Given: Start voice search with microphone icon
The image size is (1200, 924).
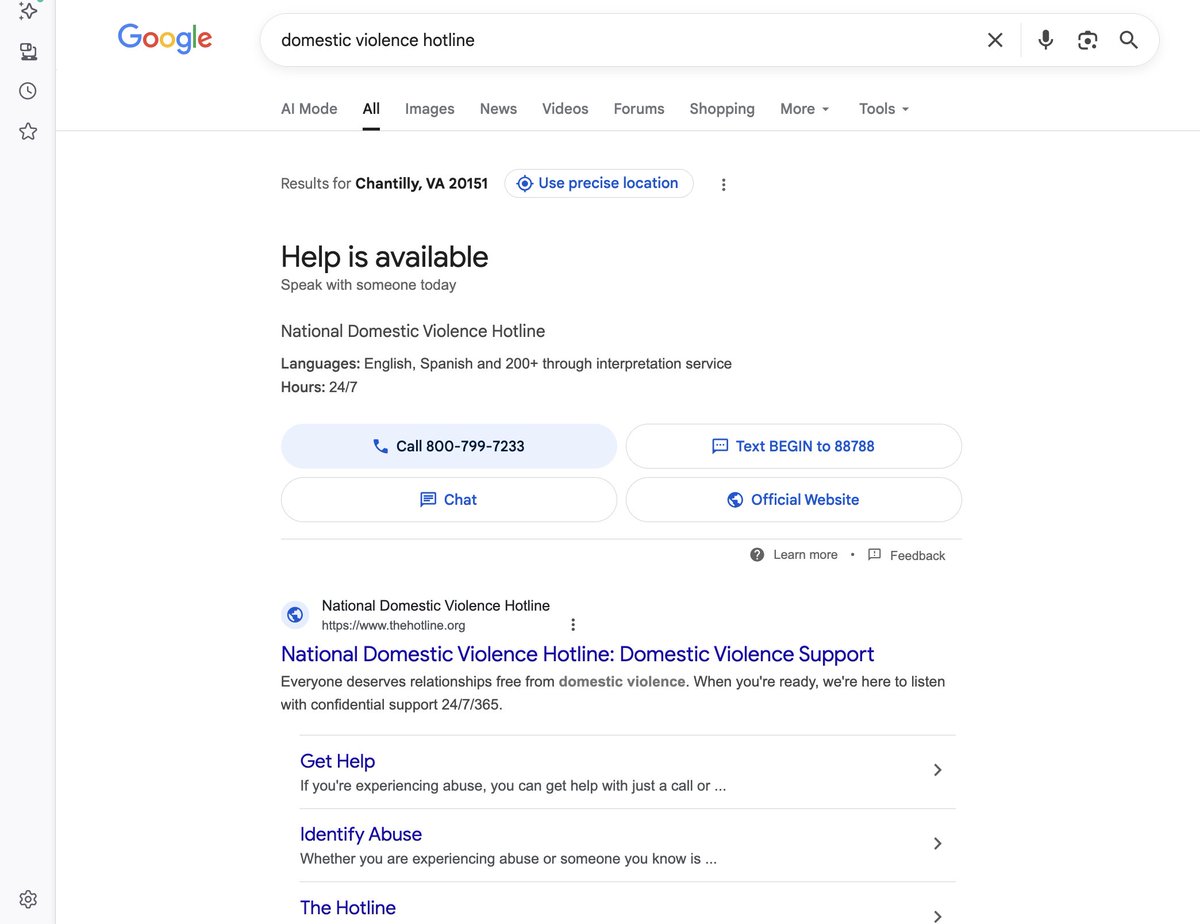Looking at the screenshot, I should pos(1045,40).
